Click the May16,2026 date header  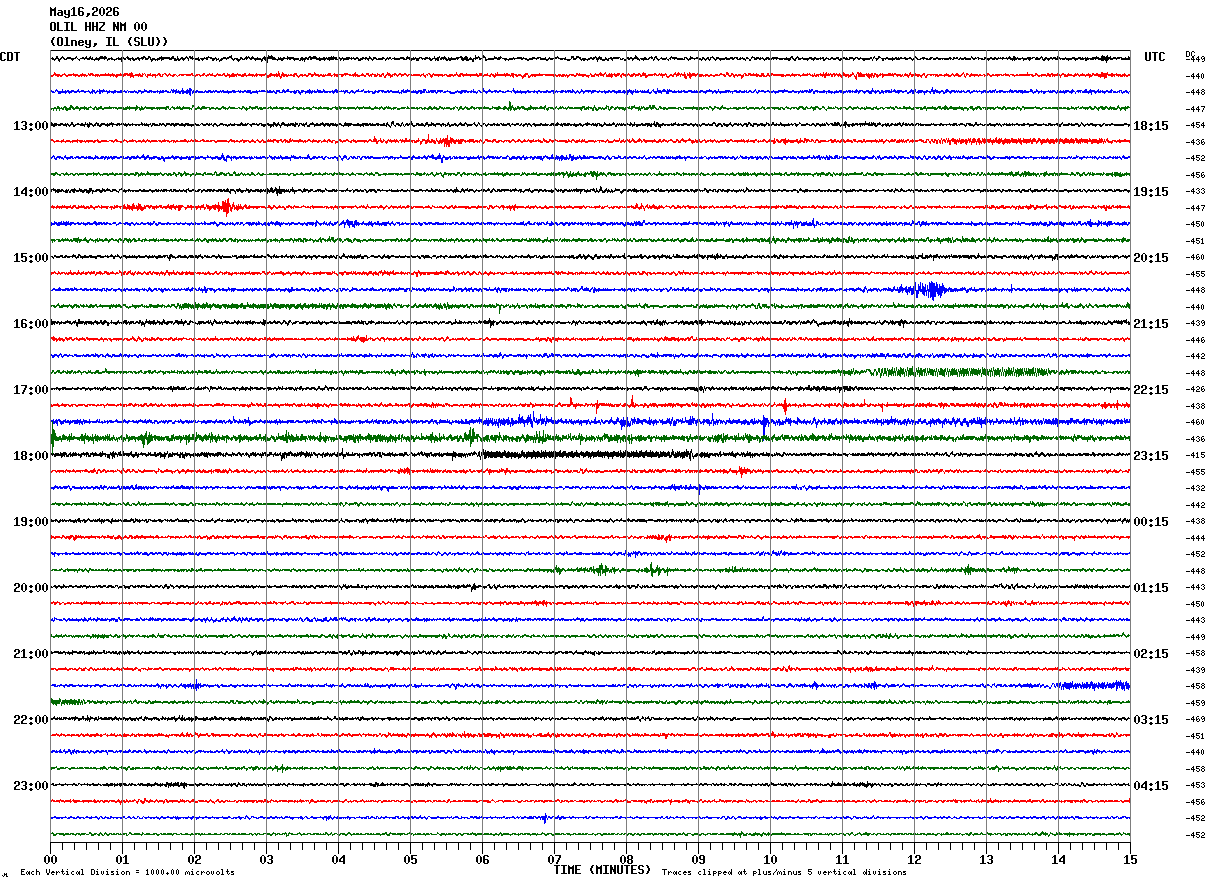pyautogui.click(x=84, y=12)
